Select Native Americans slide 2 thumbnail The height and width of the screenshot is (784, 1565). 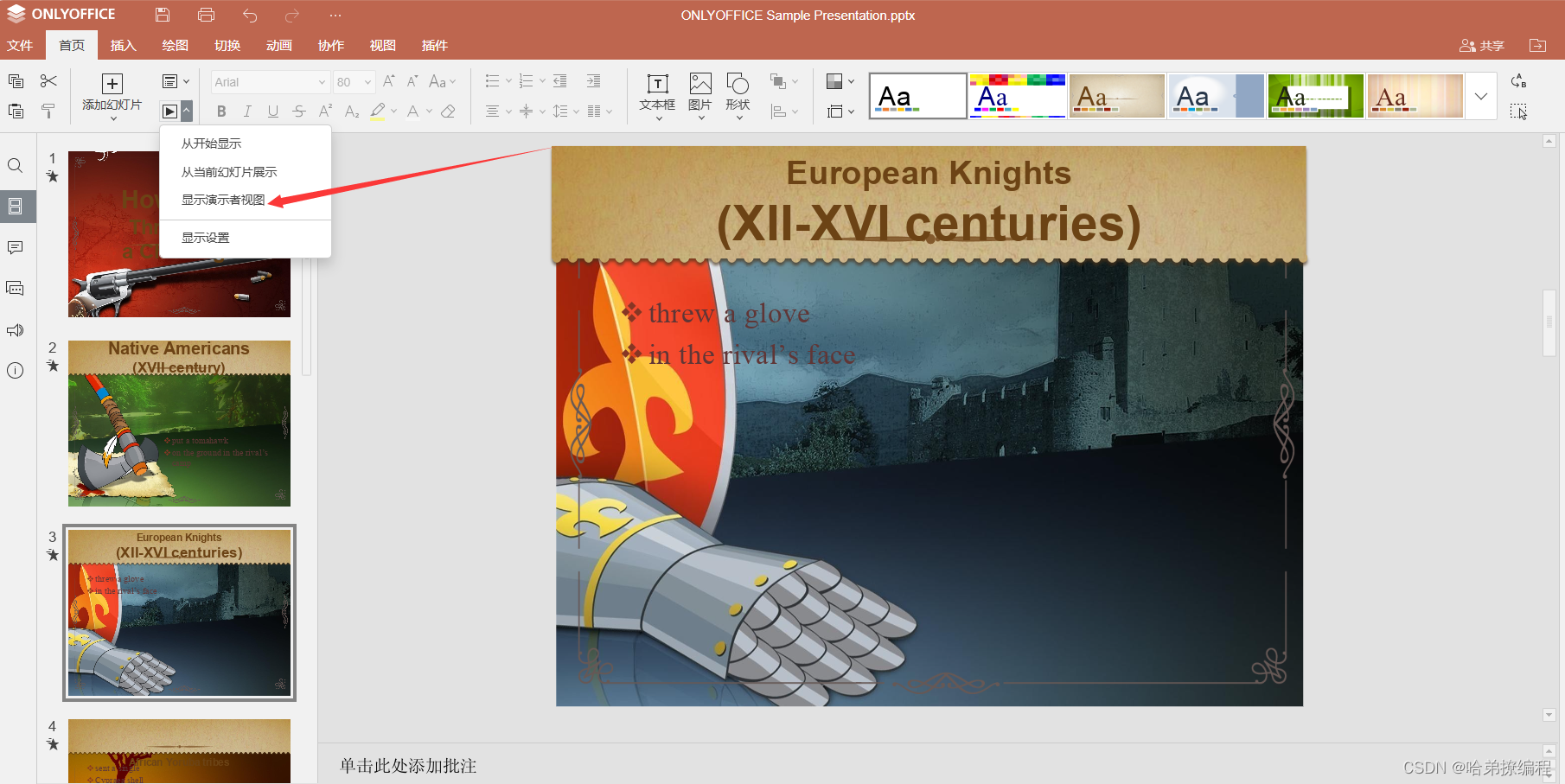point(179,424)
